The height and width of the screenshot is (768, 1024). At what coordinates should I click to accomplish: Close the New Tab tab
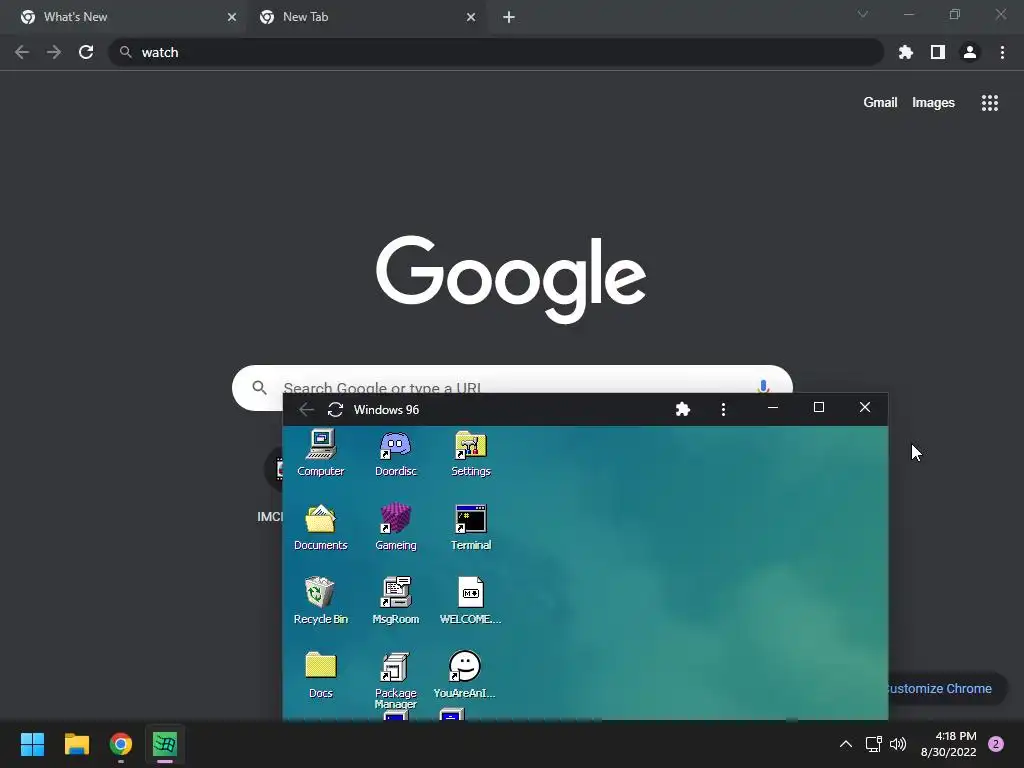pyautogui.click(x=471, y=17)
